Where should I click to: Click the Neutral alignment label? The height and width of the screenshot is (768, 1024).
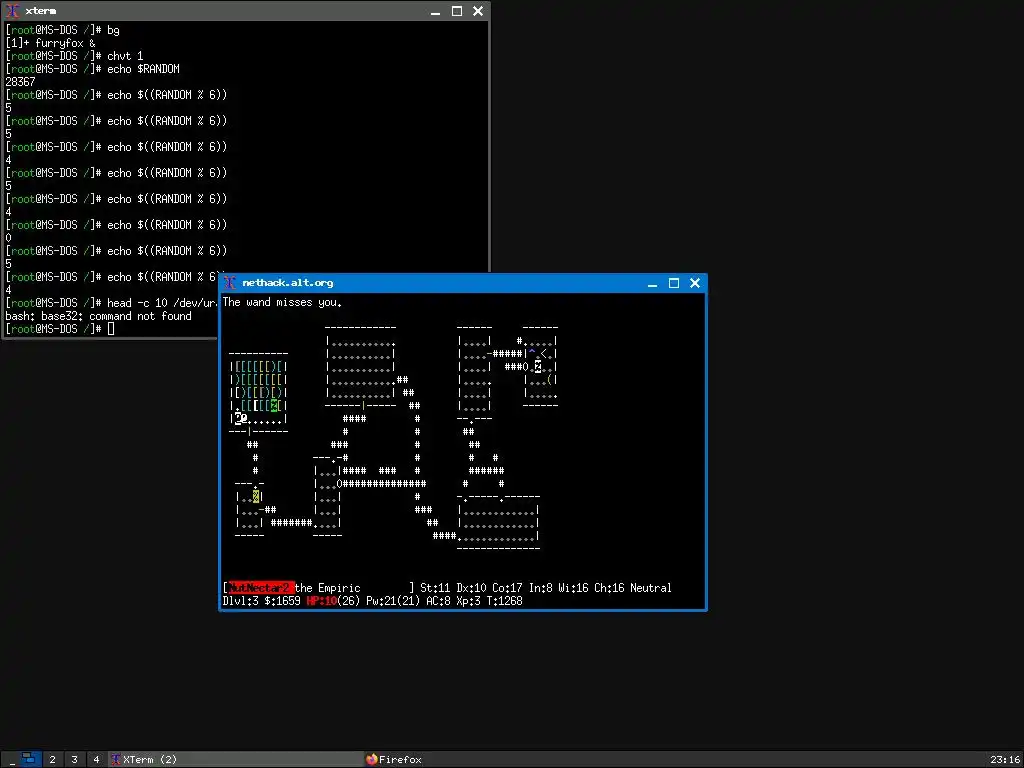point(650,588)
